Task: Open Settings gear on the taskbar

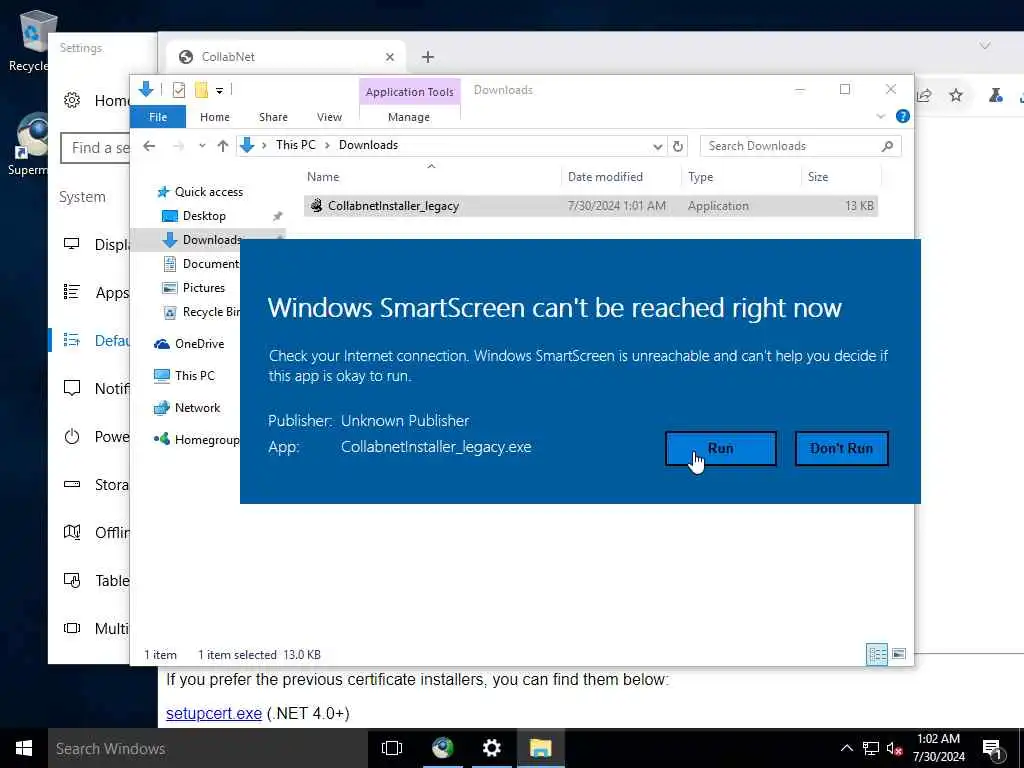Action: coord(491,748)
